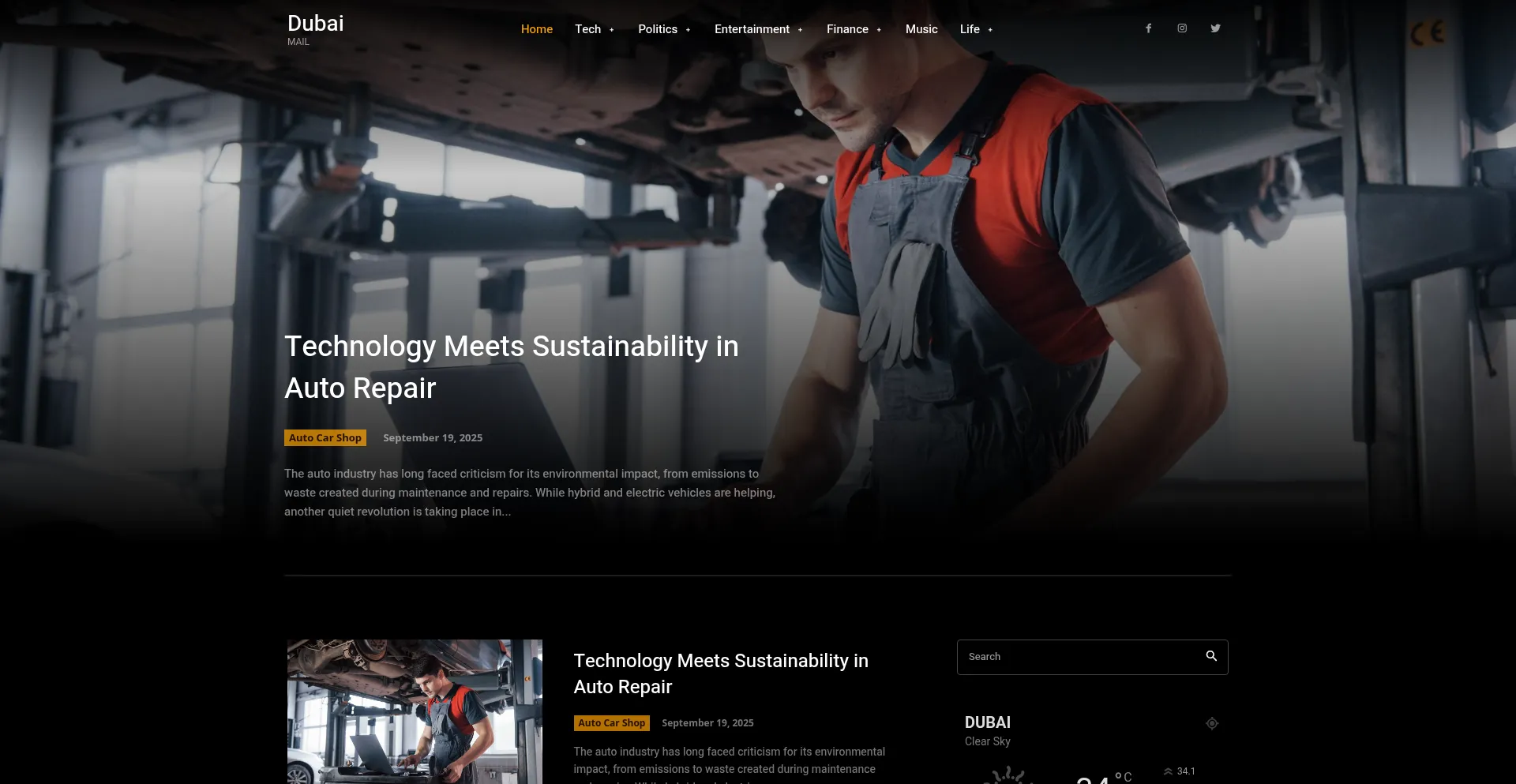Click the weather location target icon

click(1212, 723)
